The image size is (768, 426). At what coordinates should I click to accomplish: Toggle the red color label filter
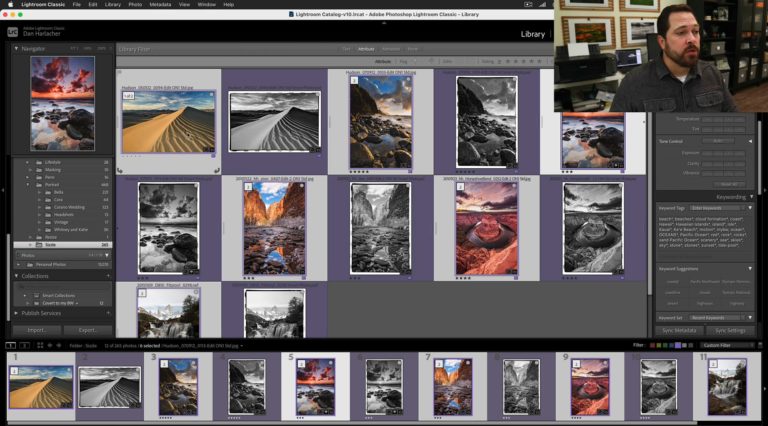[652, 345]
